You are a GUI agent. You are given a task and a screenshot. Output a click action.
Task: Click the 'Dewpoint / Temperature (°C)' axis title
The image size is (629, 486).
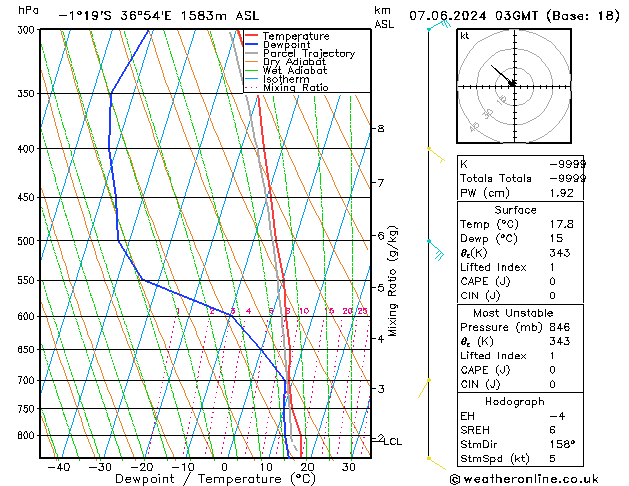pyautogui.click(x=215, y=479)
